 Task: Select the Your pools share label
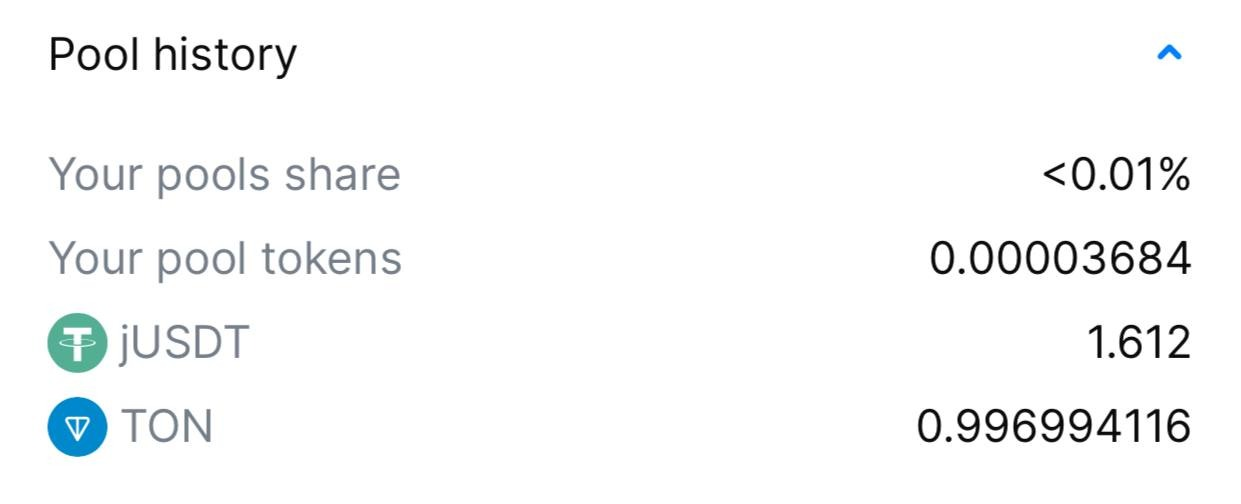(224, 175)
